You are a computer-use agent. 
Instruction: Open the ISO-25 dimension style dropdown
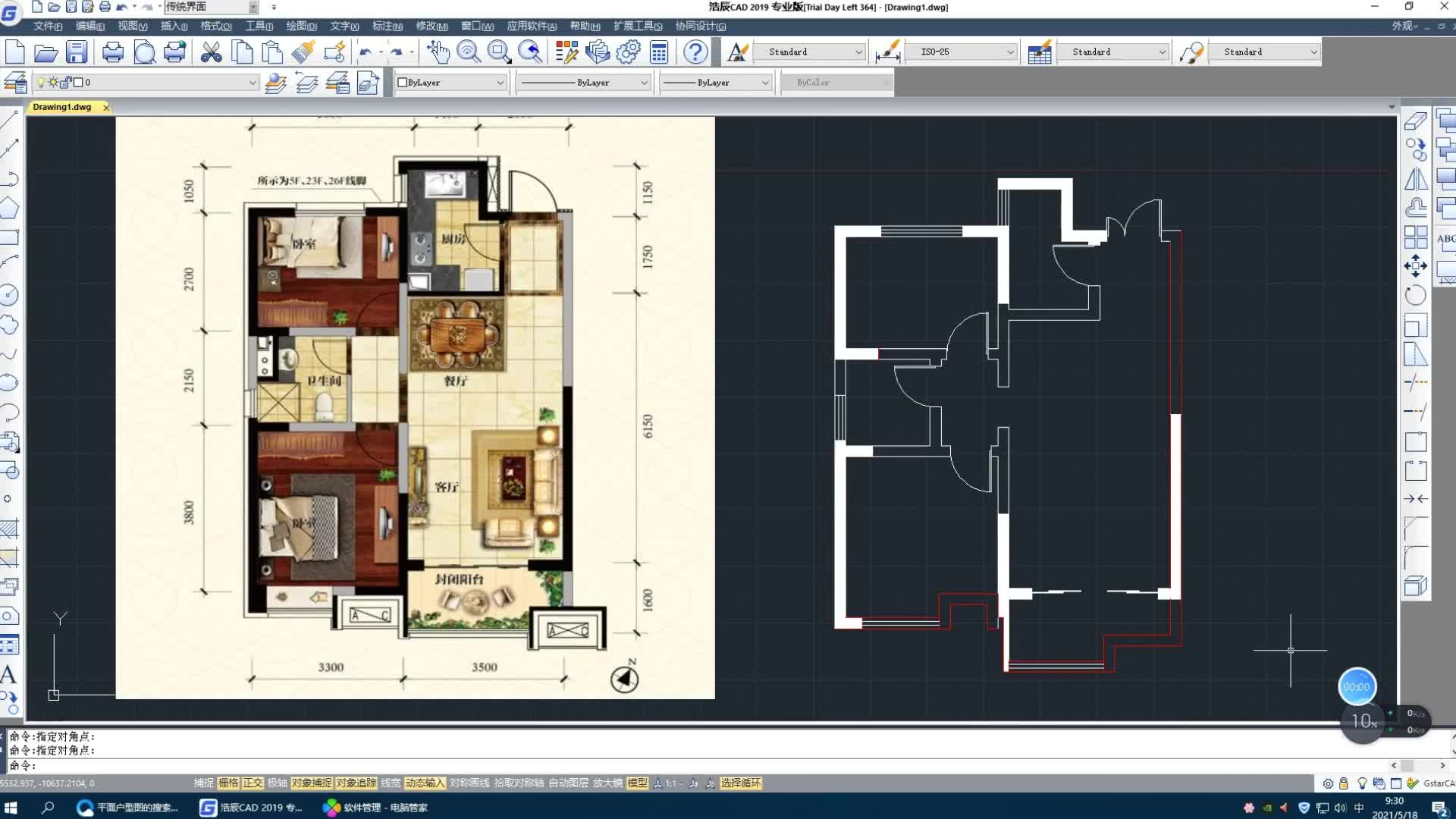coord(962,52)
